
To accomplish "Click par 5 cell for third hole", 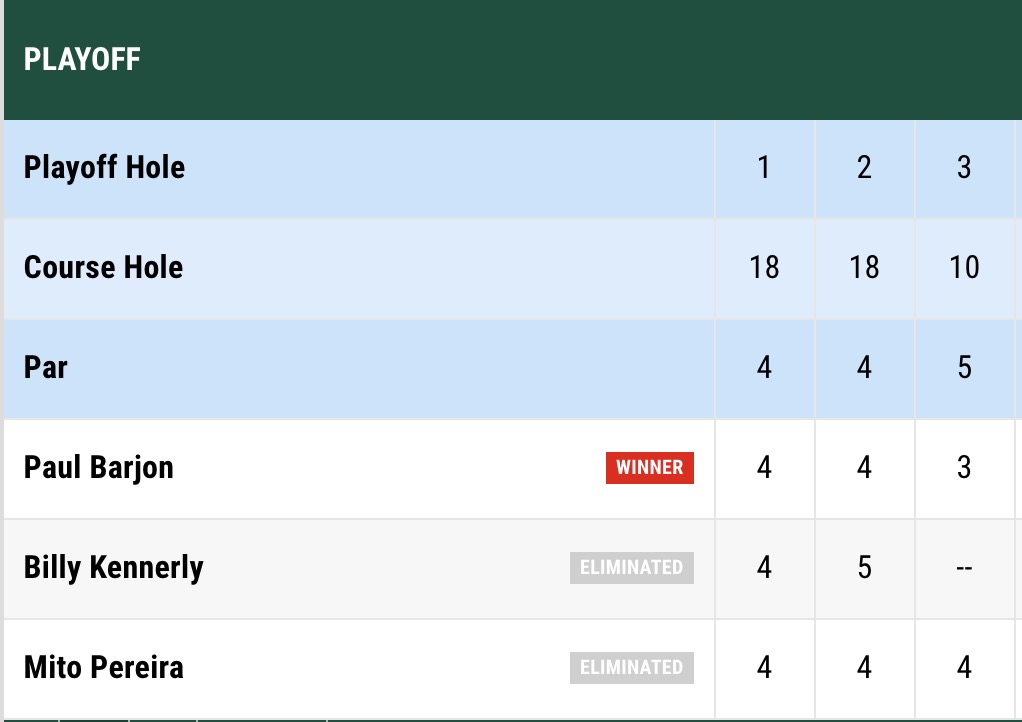I will pyautogui.click(x=964, y=368).
